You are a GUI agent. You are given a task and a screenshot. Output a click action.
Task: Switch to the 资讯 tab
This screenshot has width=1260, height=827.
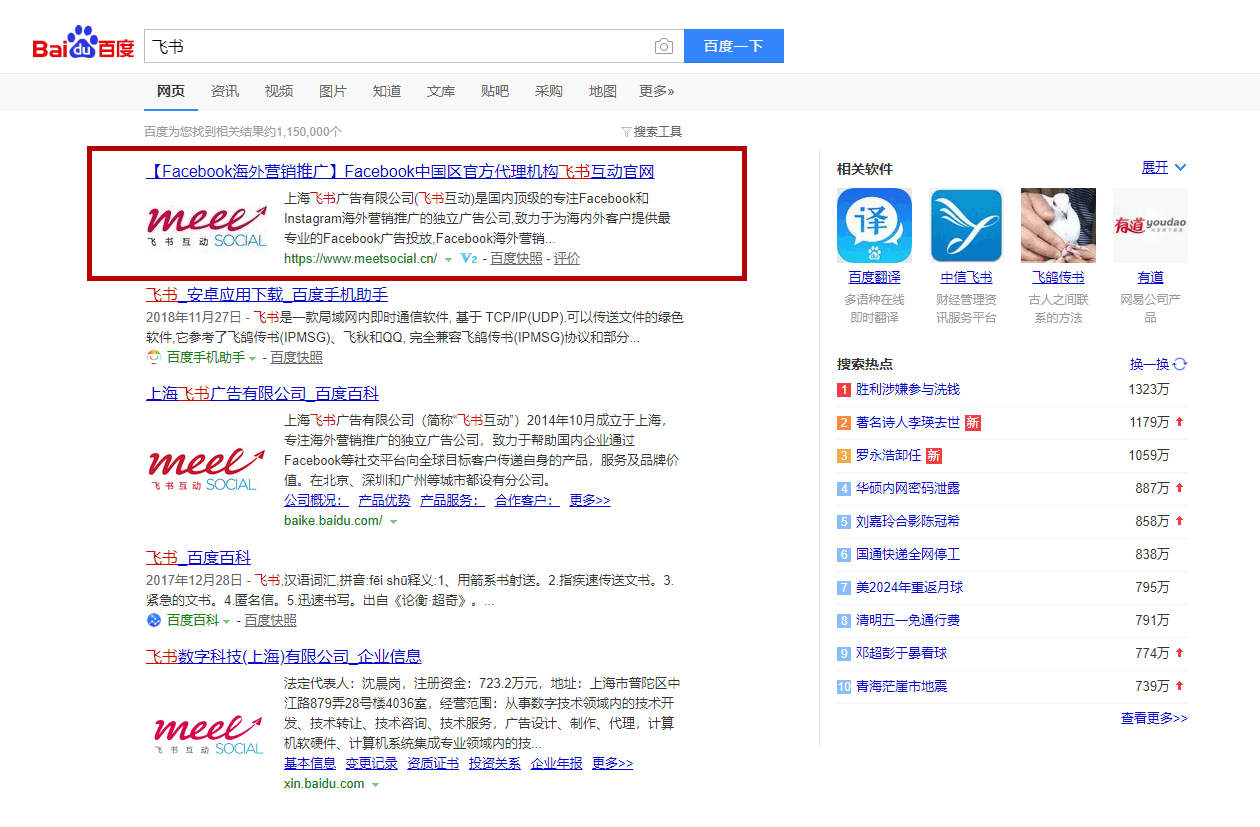pos(225,91)
